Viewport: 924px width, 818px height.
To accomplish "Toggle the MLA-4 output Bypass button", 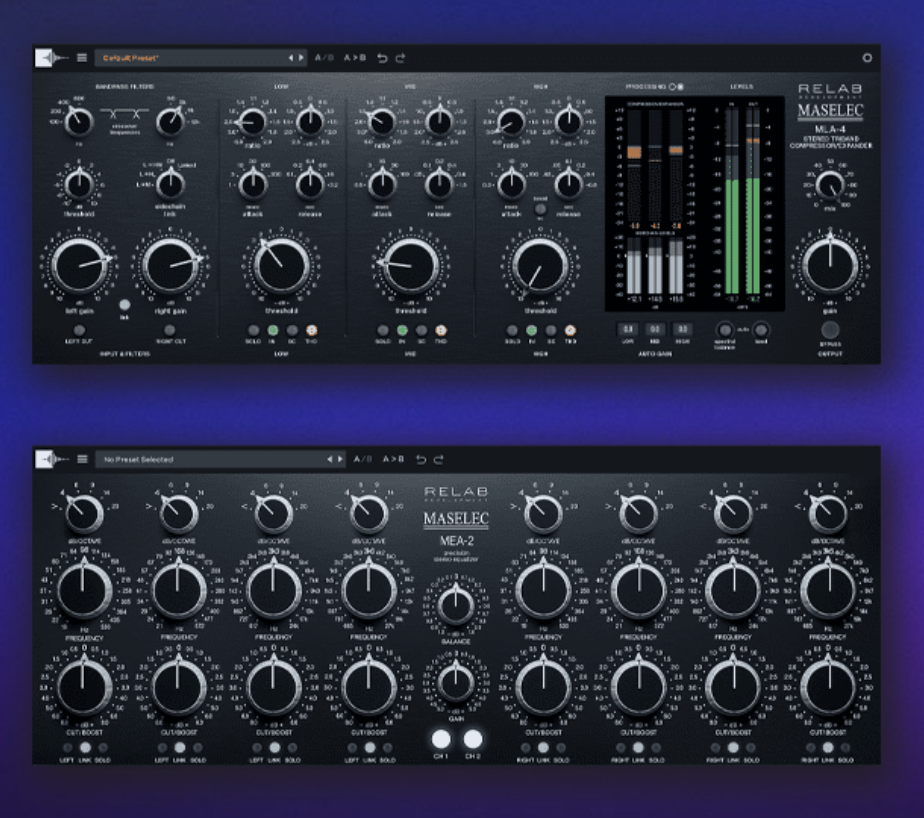I will pyautogui.click(x=830, y=329).
